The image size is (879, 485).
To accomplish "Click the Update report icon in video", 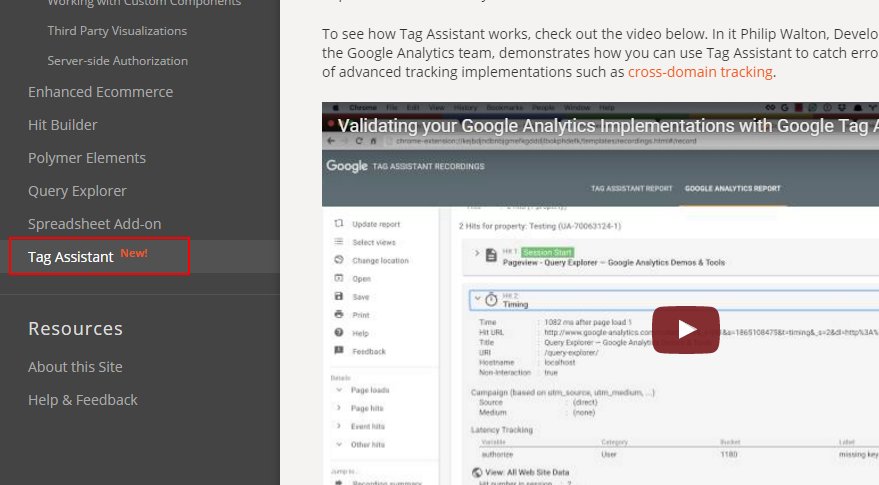I will [339, 223].
